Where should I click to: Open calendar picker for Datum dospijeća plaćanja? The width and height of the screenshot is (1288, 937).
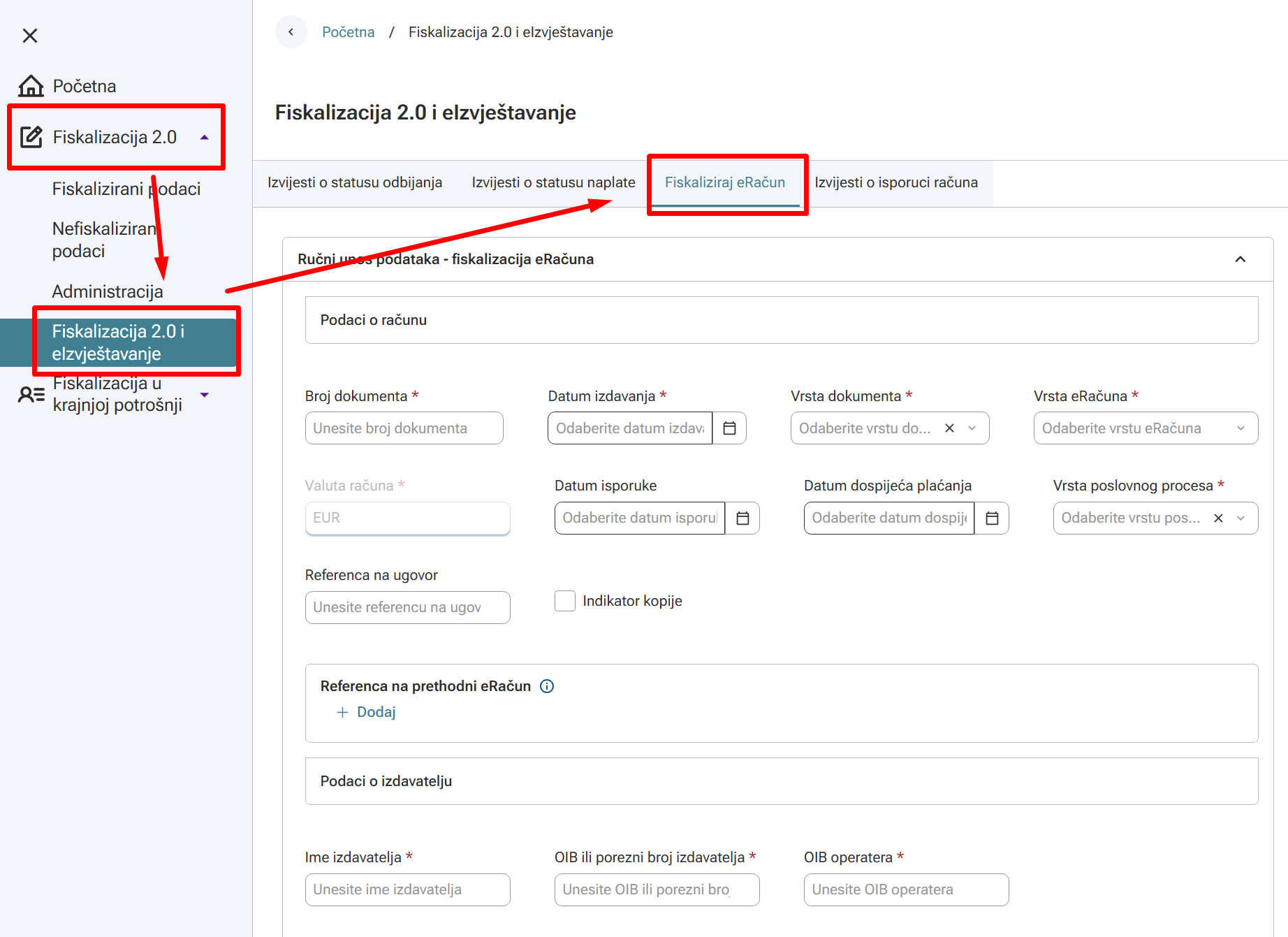click(992, 518)
